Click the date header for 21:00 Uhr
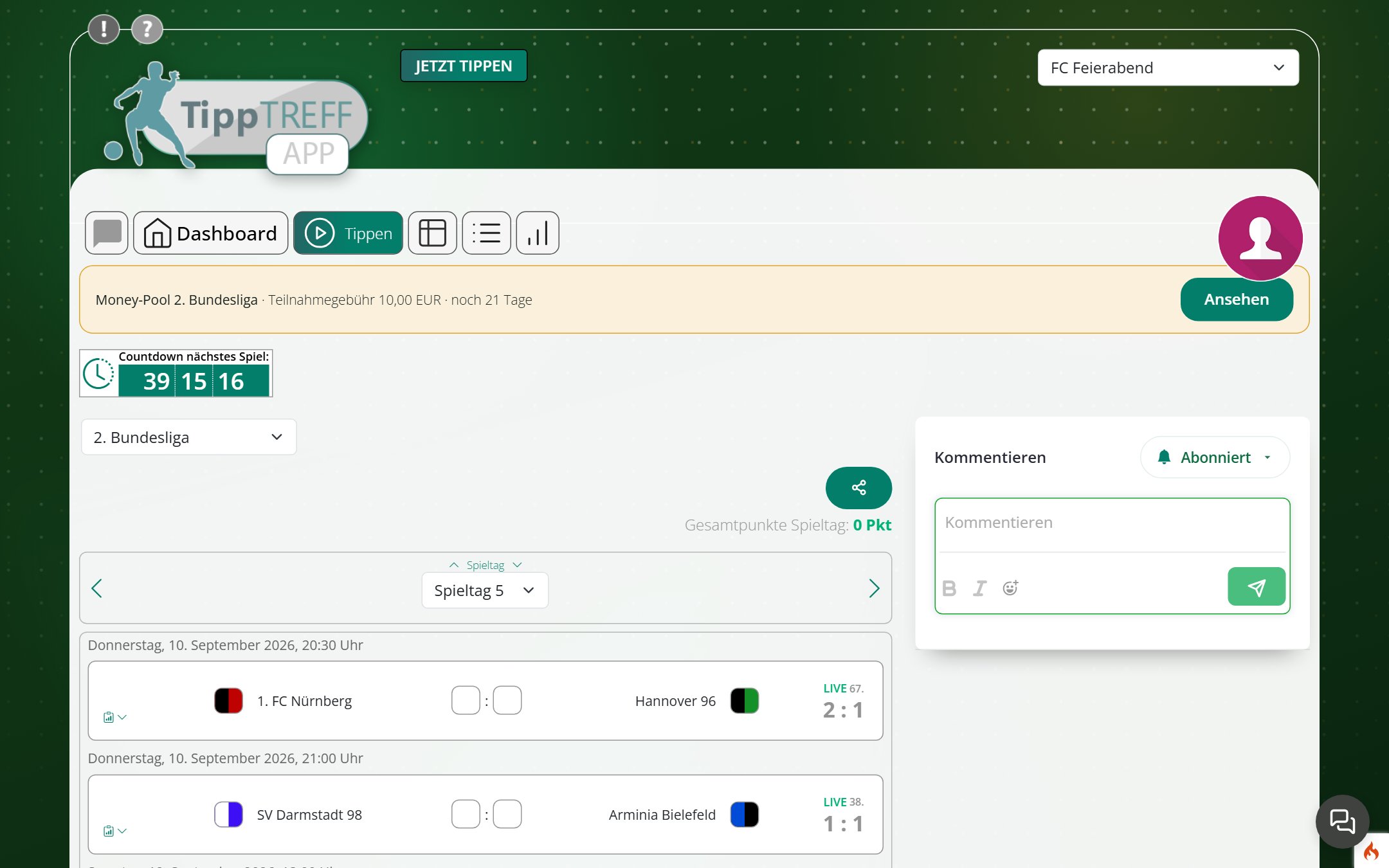The height and width of the screenshot is (868, 1389). coord(225,759)
